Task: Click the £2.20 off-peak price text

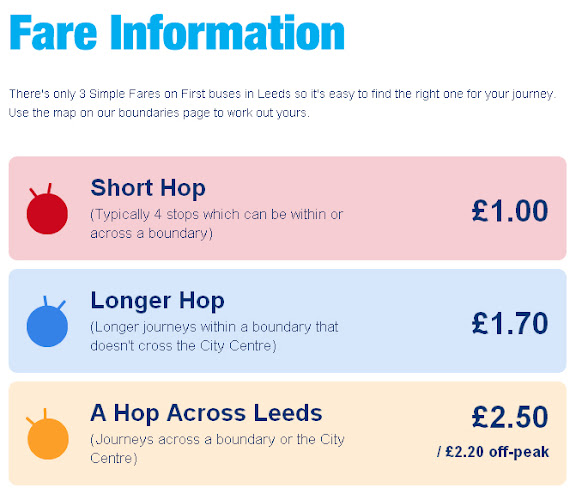Action: 493,452
